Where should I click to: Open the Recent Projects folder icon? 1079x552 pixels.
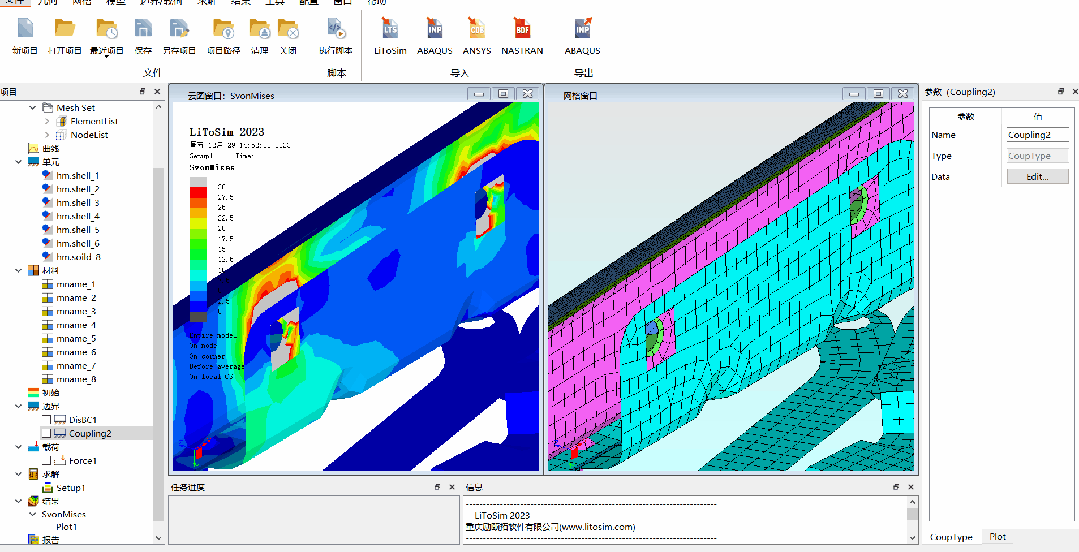[107, 28]
